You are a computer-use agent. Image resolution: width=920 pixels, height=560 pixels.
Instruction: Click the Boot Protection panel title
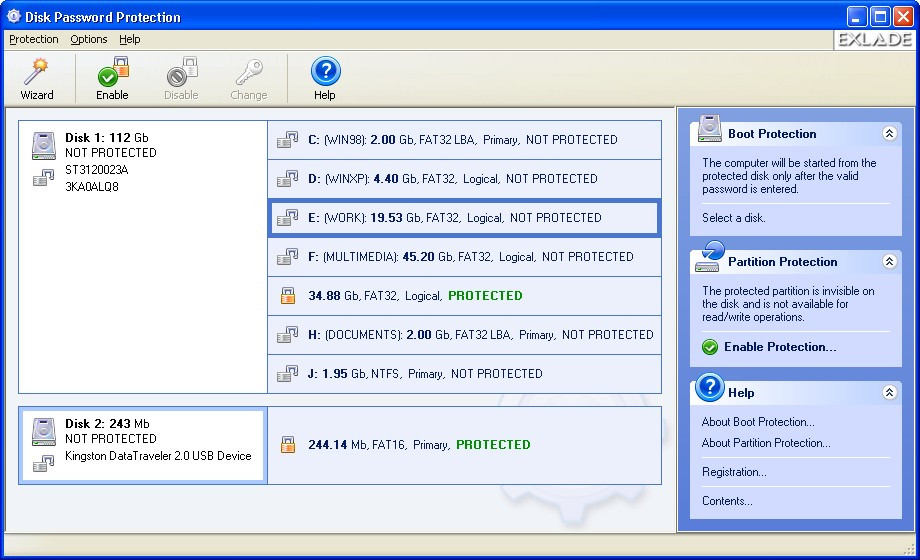point(772,134)
